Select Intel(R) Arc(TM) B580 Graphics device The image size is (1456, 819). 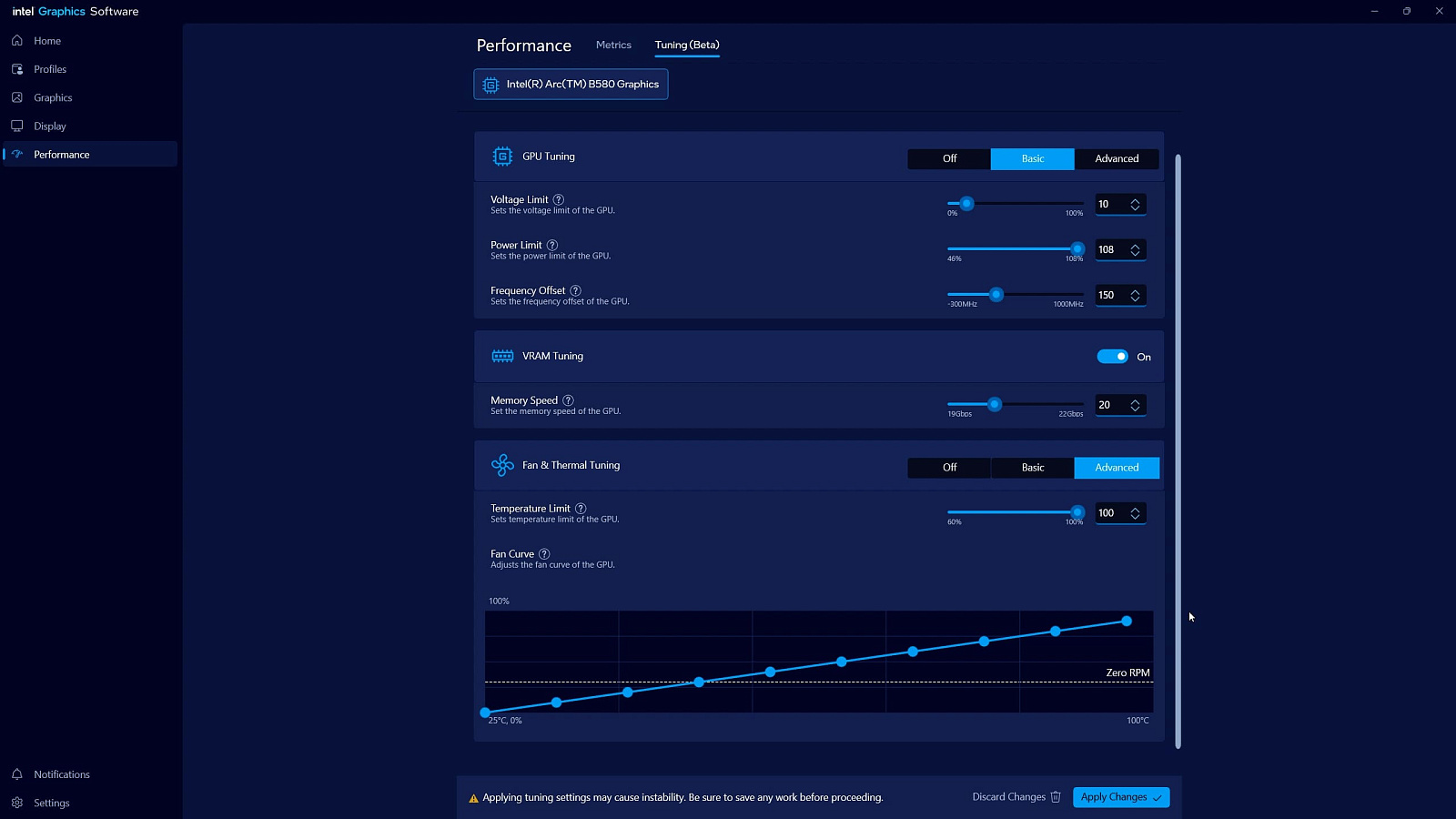[571, 85]
